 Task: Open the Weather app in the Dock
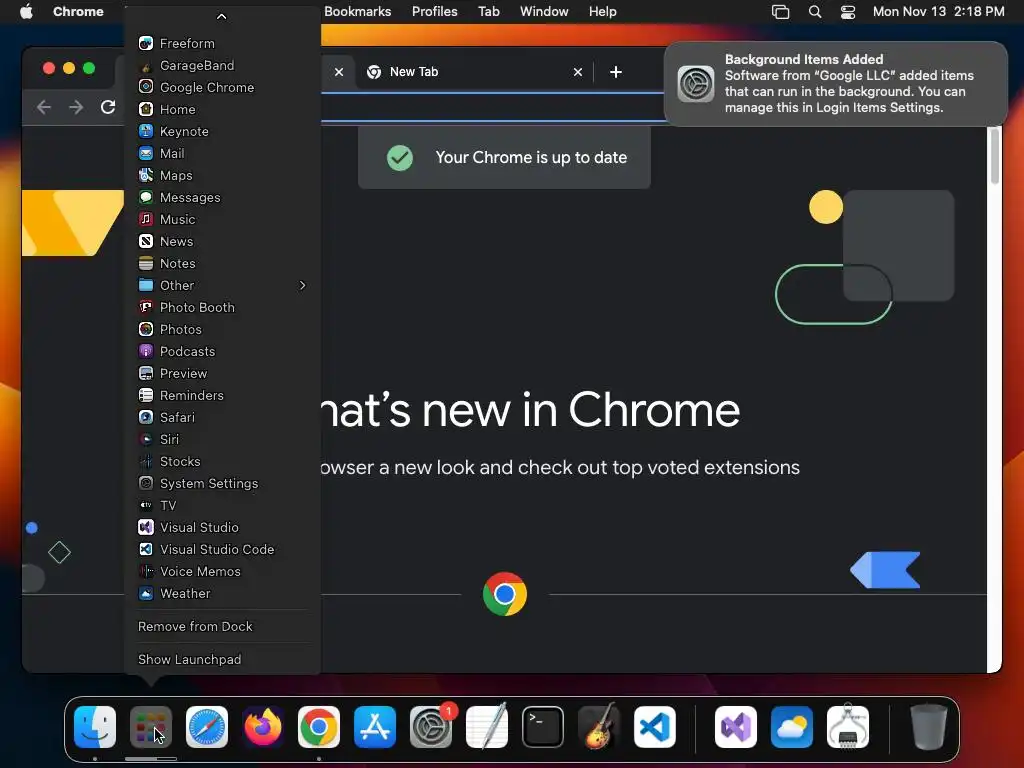792,726
